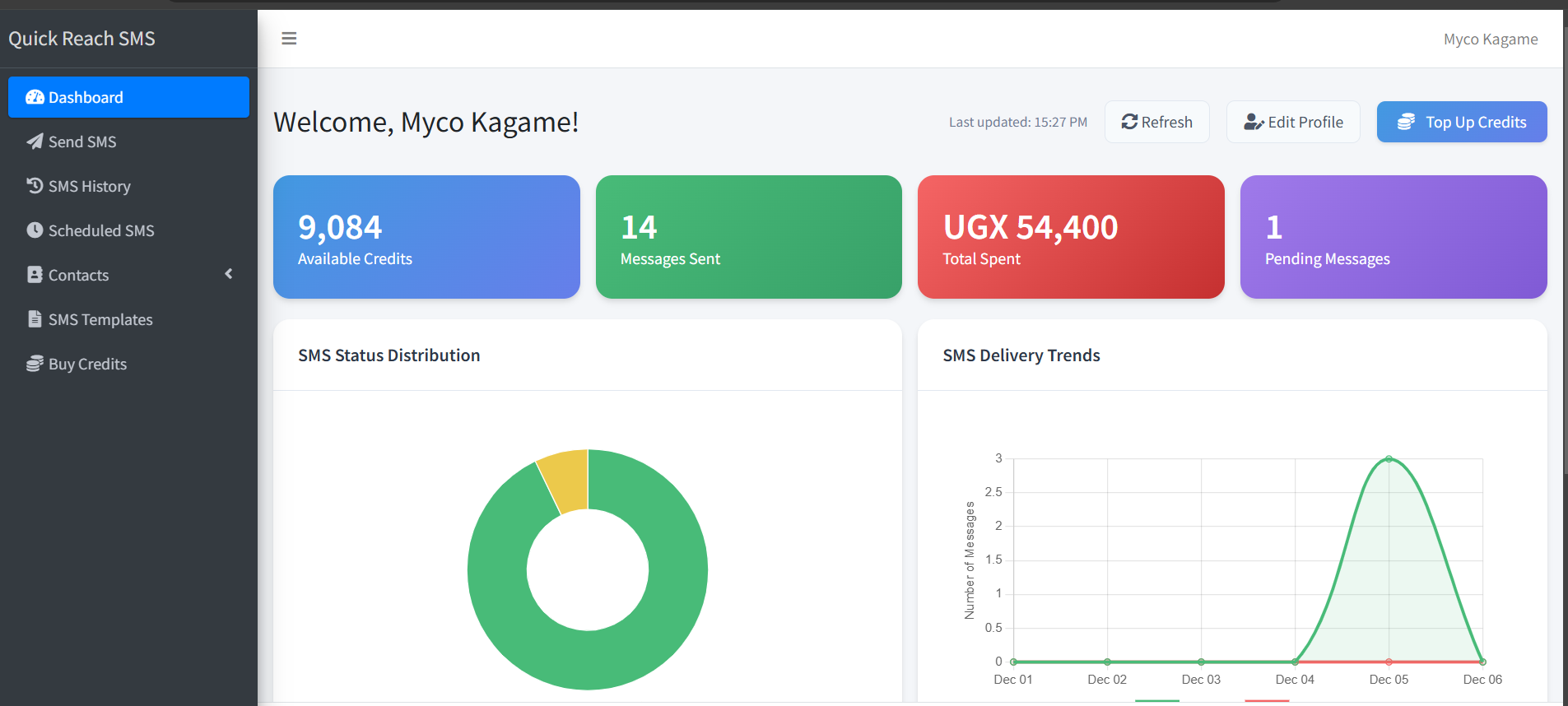Click the "Last updated: 15:27 PM" text
This screenshot has width=1568, height=706.
tap(1018, 122)
